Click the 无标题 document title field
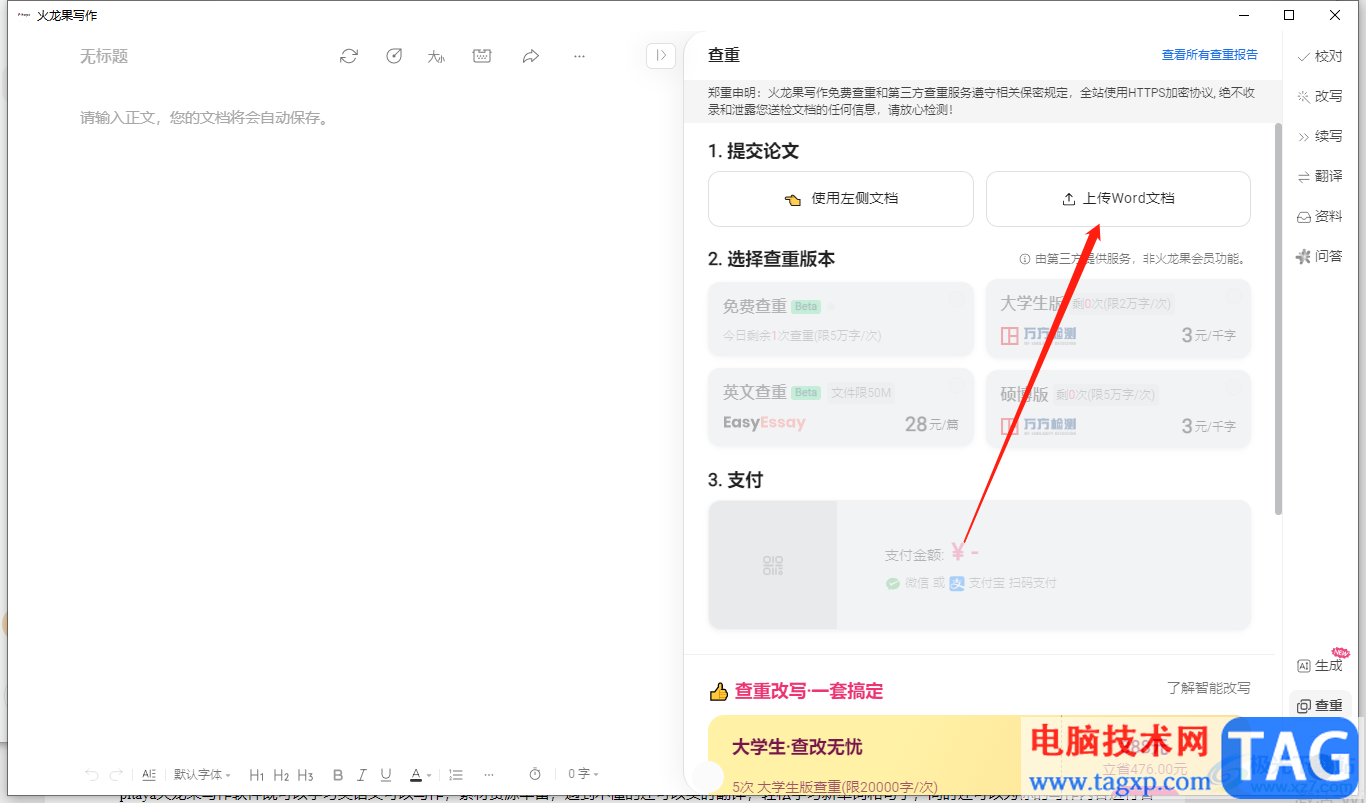Screen dimensions: 1366x803 point(104,57)
